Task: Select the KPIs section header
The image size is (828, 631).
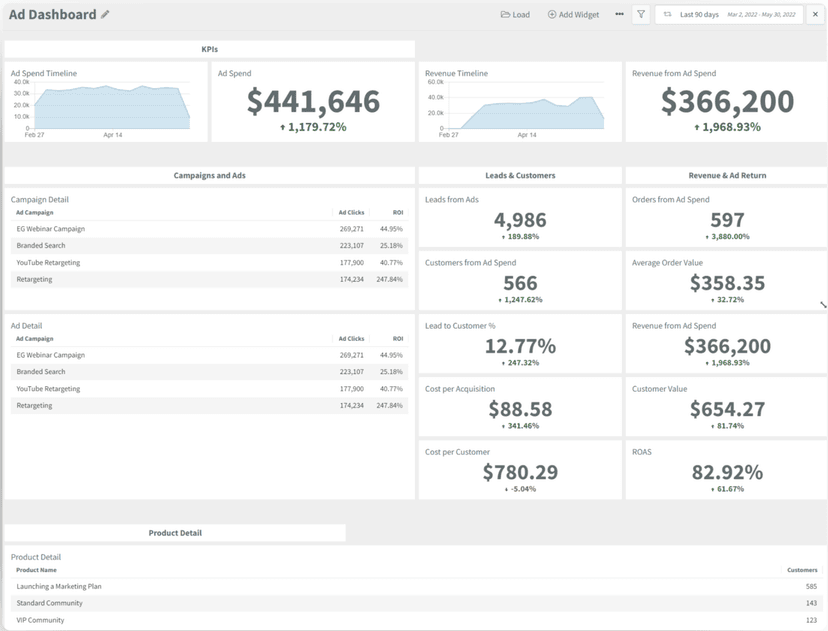Action: 208,48
